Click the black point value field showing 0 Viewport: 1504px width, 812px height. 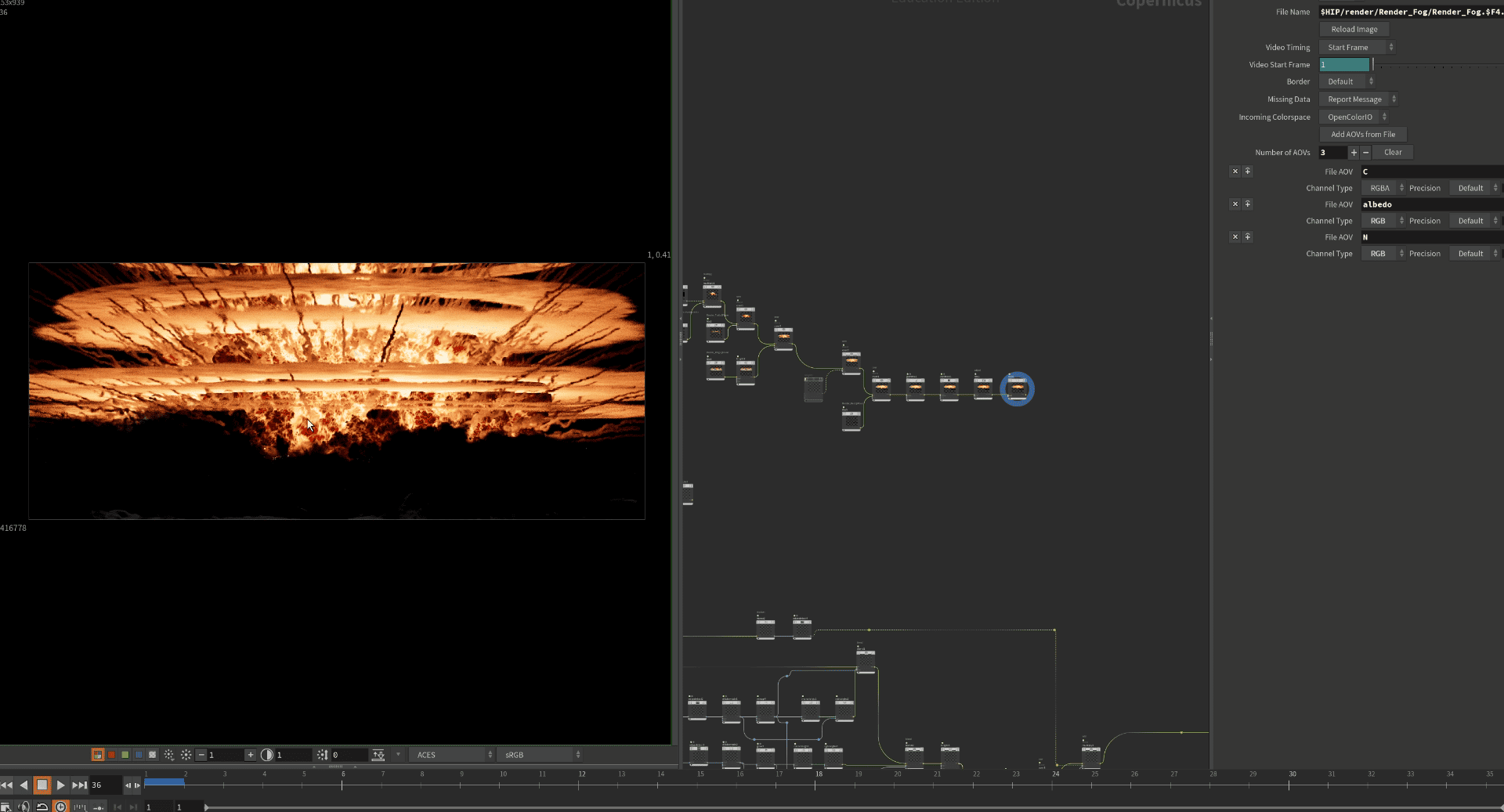[x=349, y=755]
